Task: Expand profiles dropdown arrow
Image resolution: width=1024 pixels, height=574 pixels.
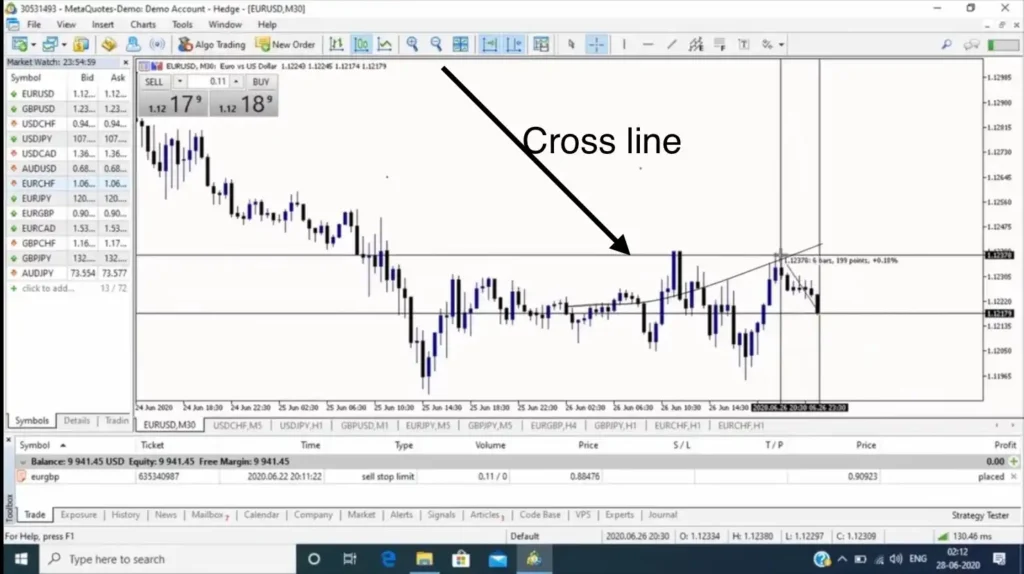Action: (x=64, y=45)
